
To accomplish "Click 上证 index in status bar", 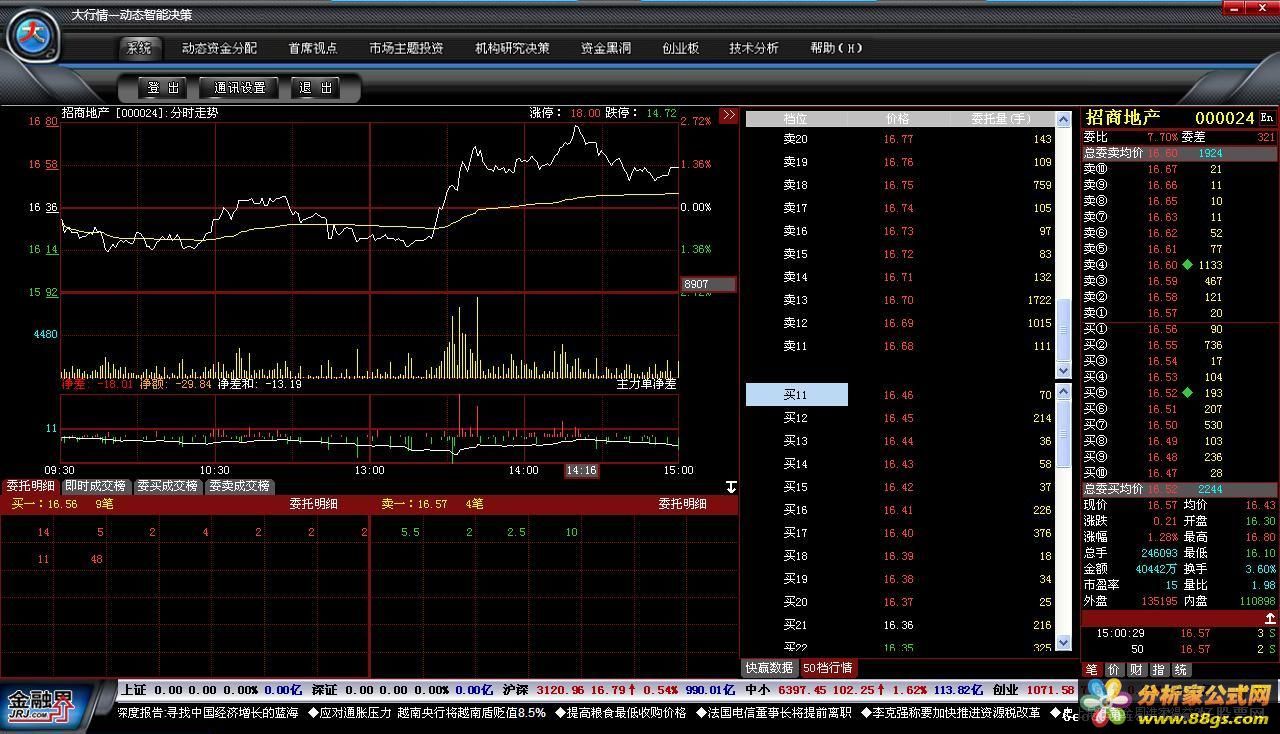I will [x=133, y=690].
